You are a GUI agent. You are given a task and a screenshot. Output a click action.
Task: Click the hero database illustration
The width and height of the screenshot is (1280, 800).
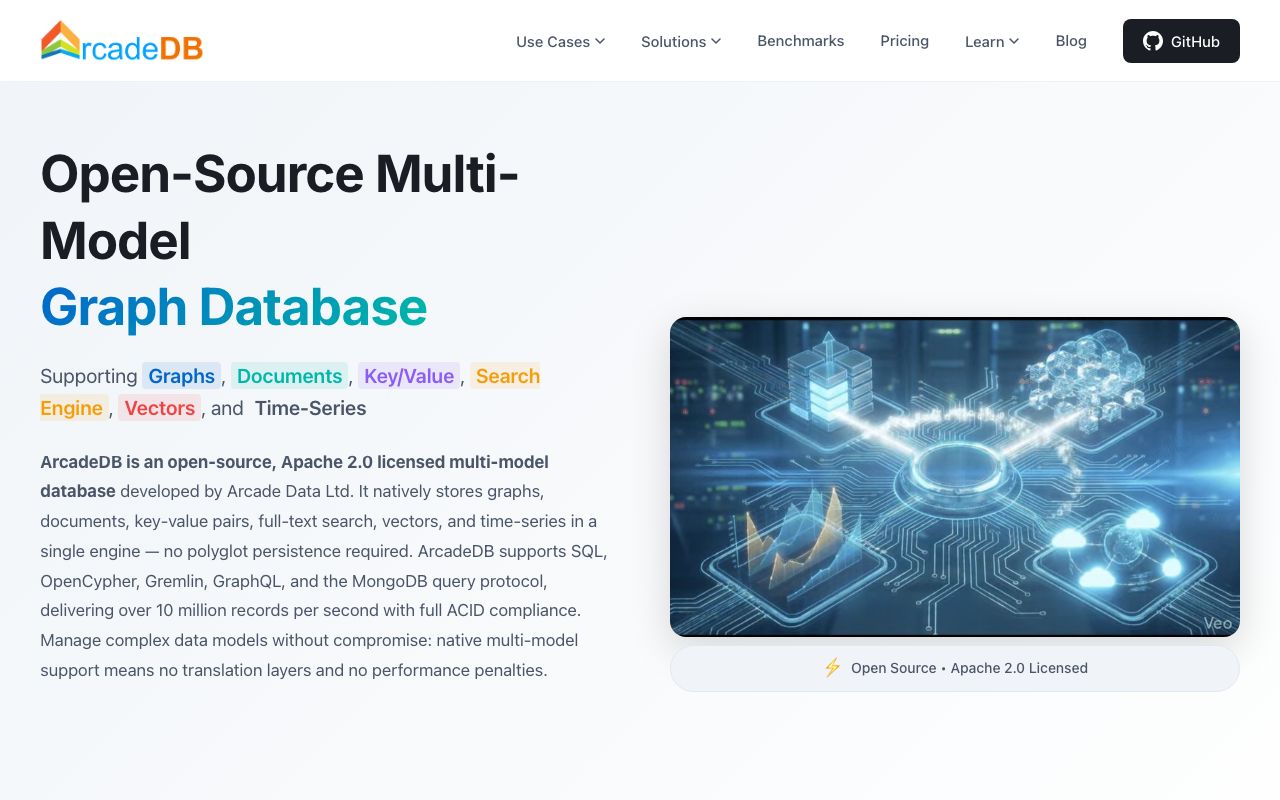[x=955, y=477]
